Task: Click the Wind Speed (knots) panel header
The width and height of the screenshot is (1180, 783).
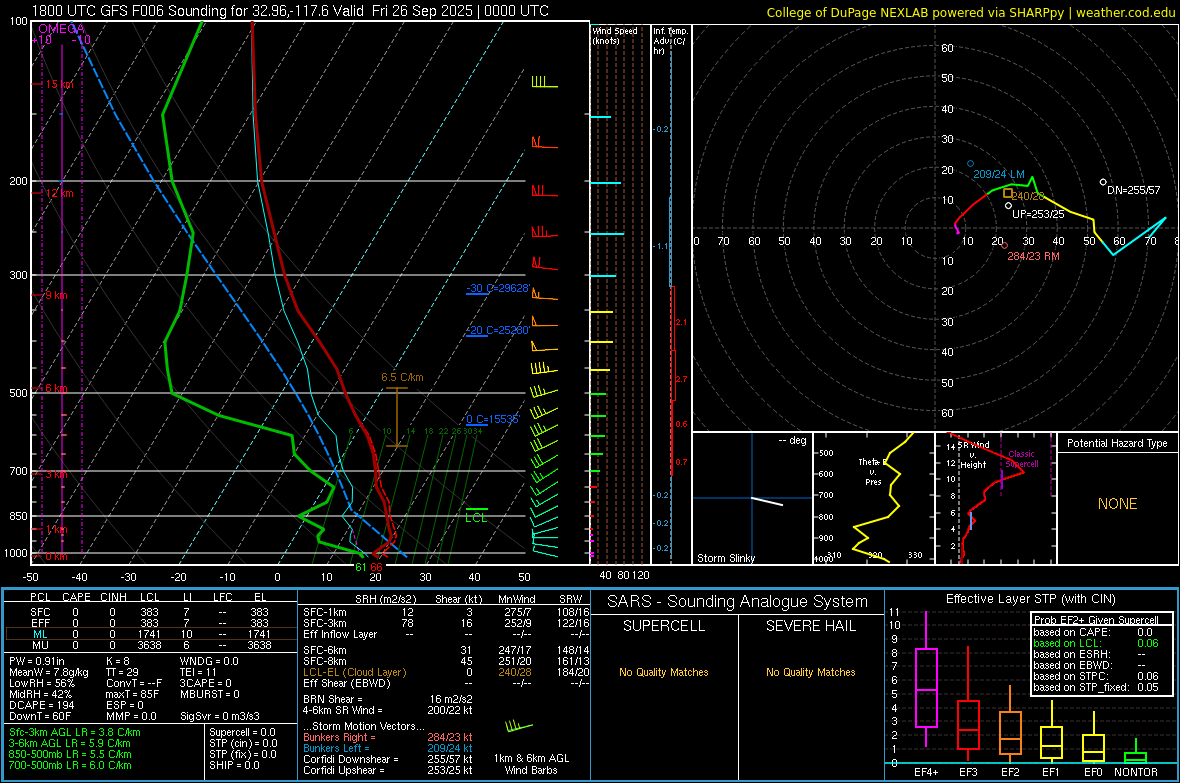Action: click(615, 35)
